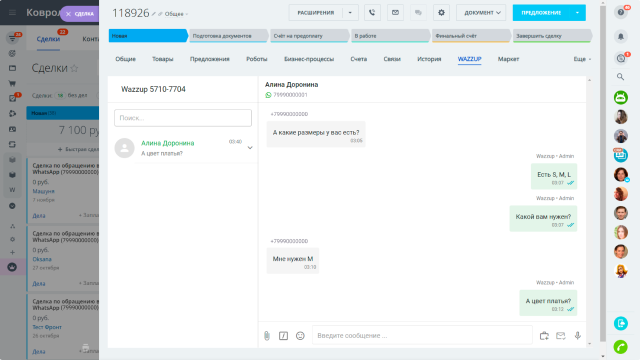Open the hamburger menu at top left

click(12, 13)
